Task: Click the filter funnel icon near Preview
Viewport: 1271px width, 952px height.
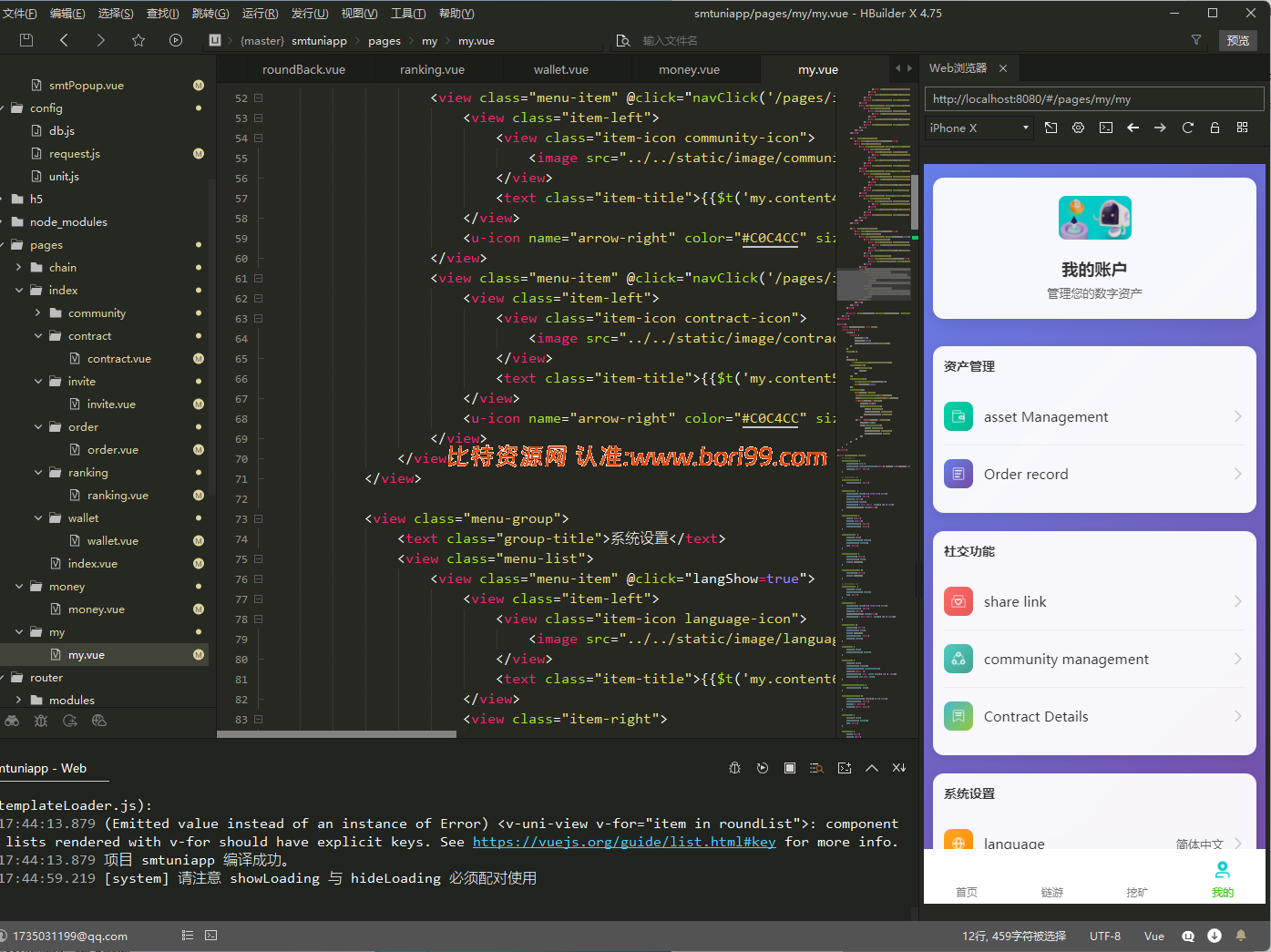Action: coord(1196,40)
